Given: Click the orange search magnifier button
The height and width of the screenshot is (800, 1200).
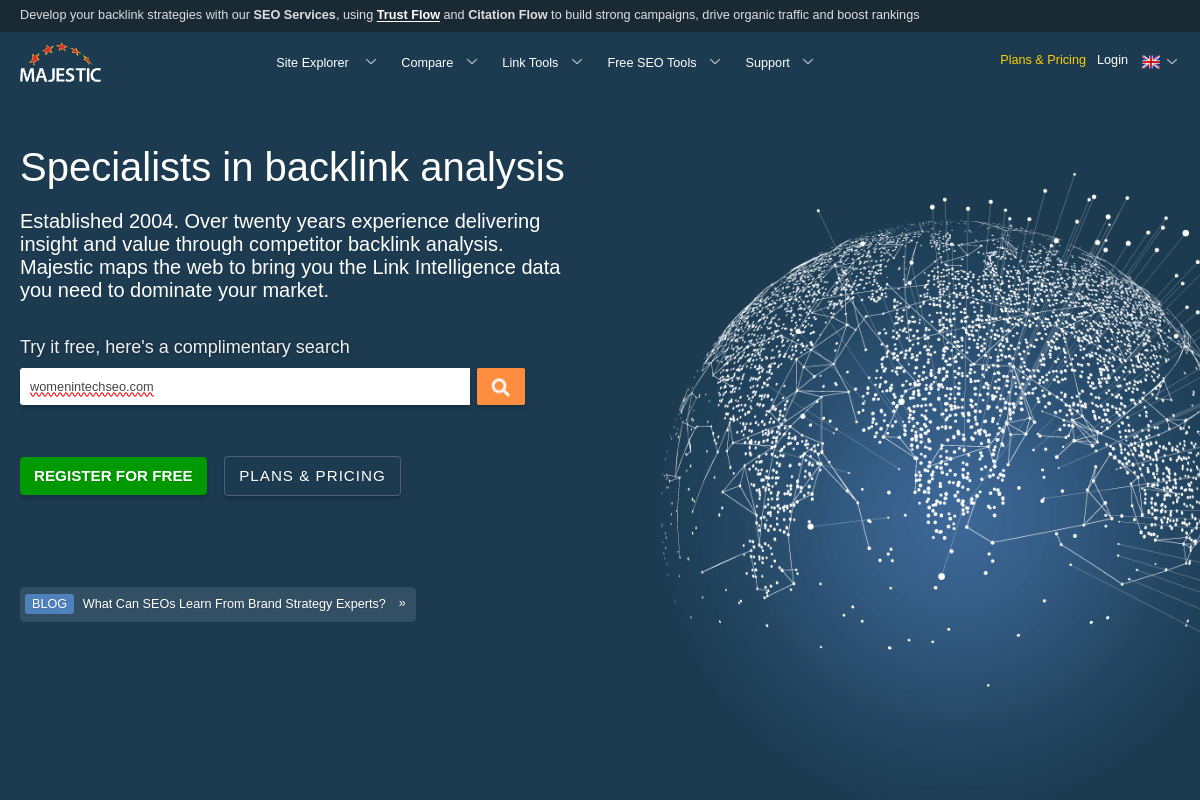Looking at the screenshot, I should pyautogui.click(x=501, y=387).
